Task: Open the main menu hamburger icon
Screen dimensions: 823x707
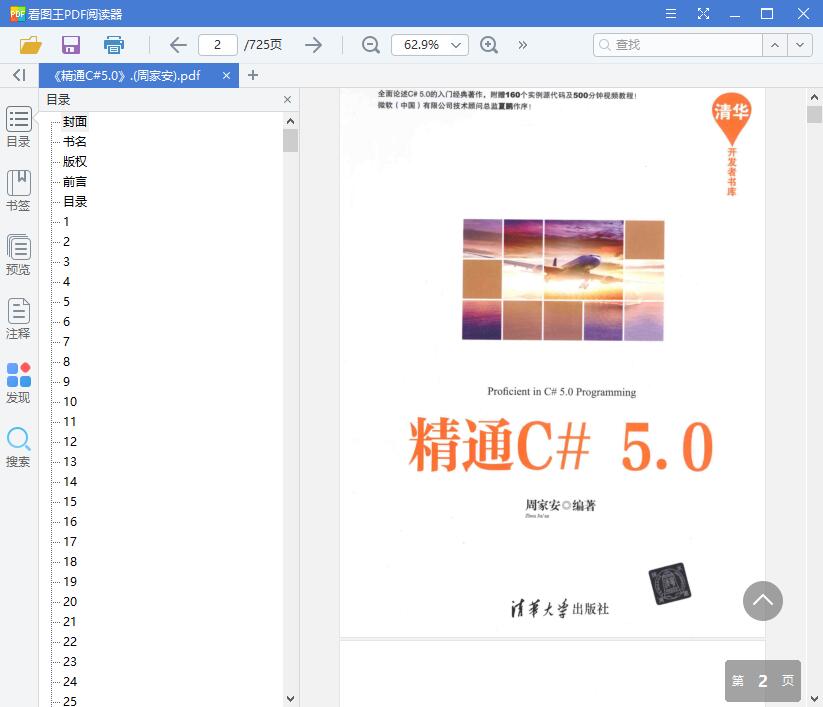Action: [671, 14]
